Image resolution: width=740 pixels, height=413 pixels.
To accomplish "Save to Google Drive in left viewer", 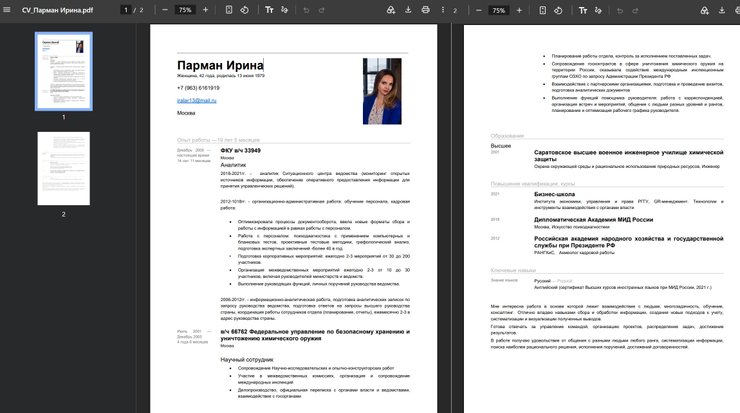I will (x=391, y=10).
